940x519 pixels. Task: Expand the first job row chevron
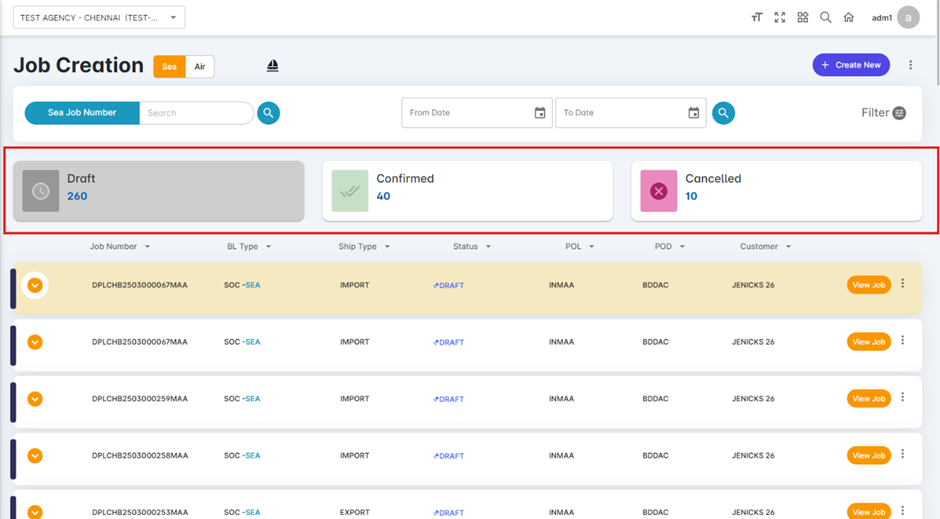pos(35,286)
